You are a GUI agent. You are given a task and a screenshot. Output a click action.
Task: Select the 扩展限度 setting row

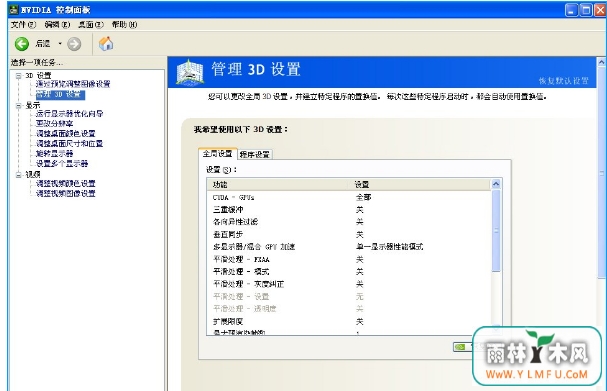tap(349, 322)
